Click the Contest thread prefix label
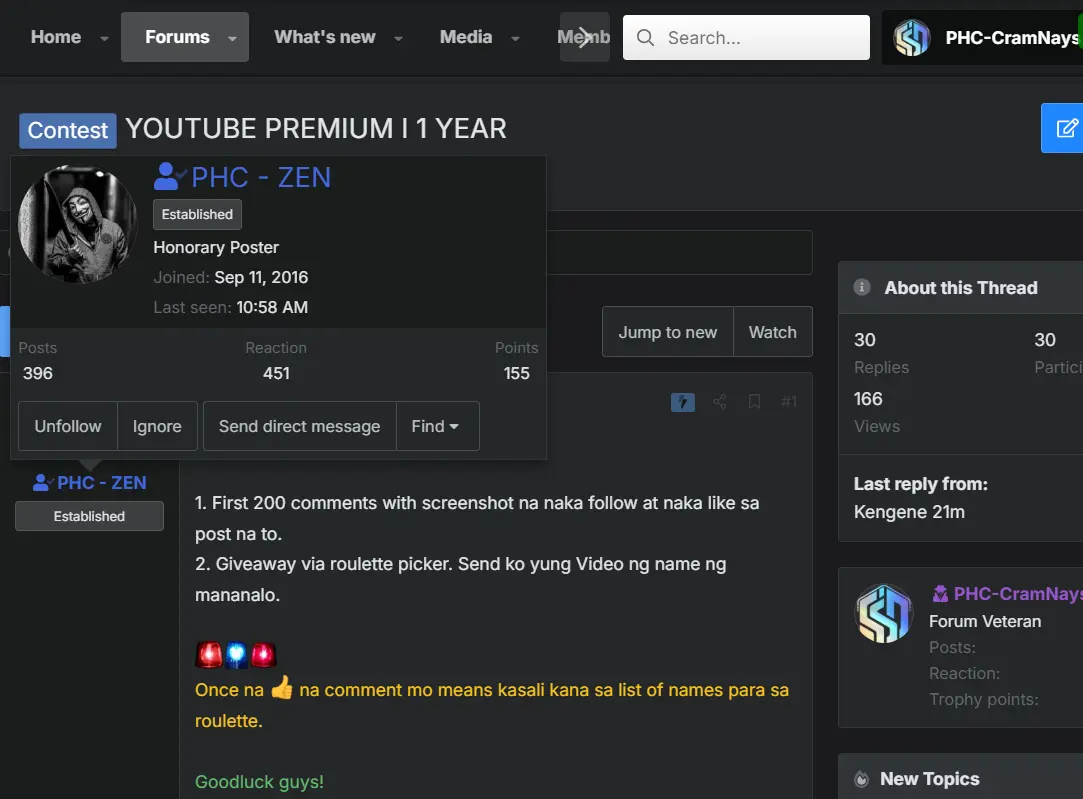The height and width of the screenshot is (799, 1083). tap(68, 131)
